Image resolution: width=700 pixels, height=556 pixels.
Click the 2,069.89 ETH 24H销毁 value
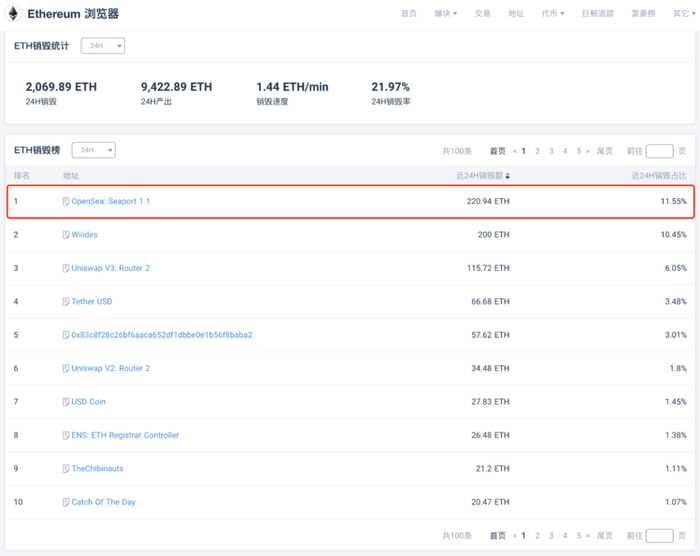point(61,87)
